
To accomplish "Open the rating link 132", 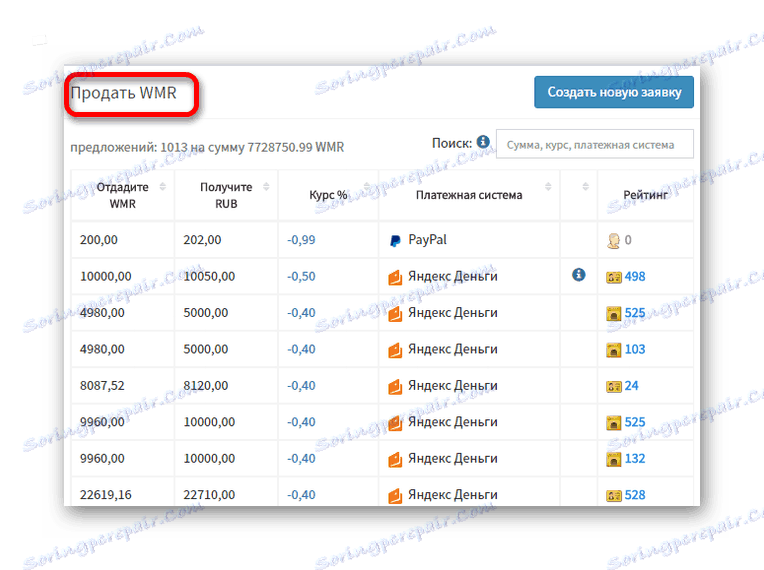I will click(635, 458).
